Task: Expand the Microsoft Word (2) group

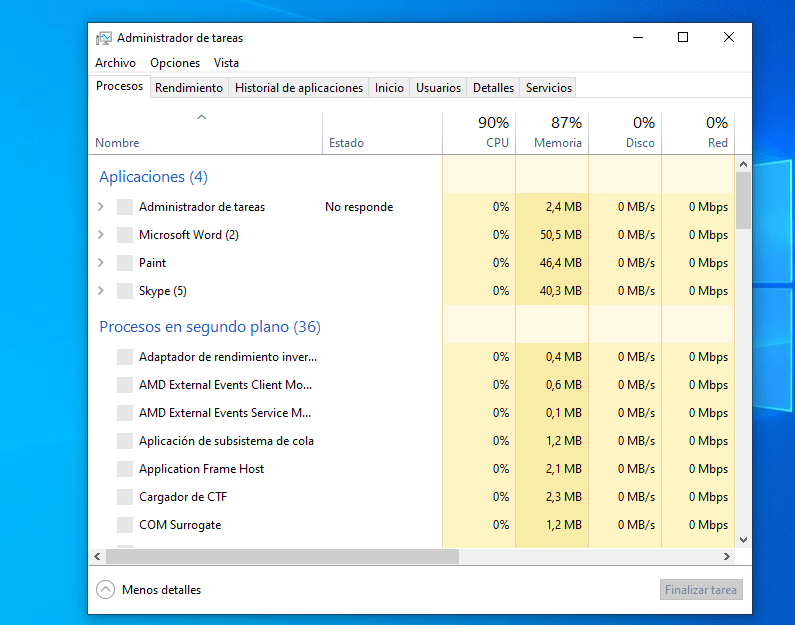Action: click(x=100, y=235)
